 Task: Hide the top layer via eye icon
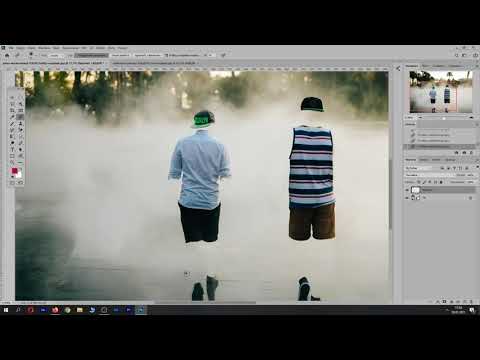point(407,190)
